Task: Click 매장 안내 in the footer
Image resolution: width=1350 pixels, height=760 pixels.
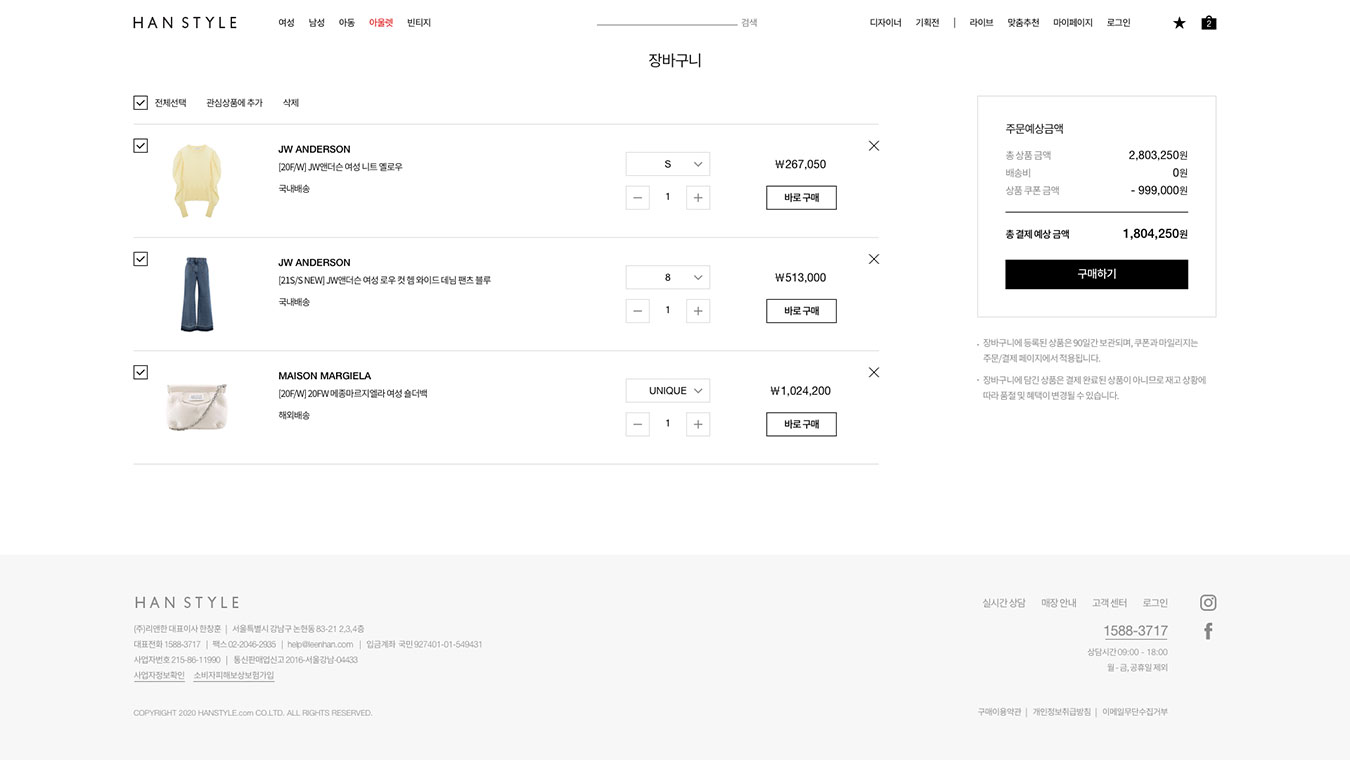Action: pyautogui.click(x=1059, y=603)
